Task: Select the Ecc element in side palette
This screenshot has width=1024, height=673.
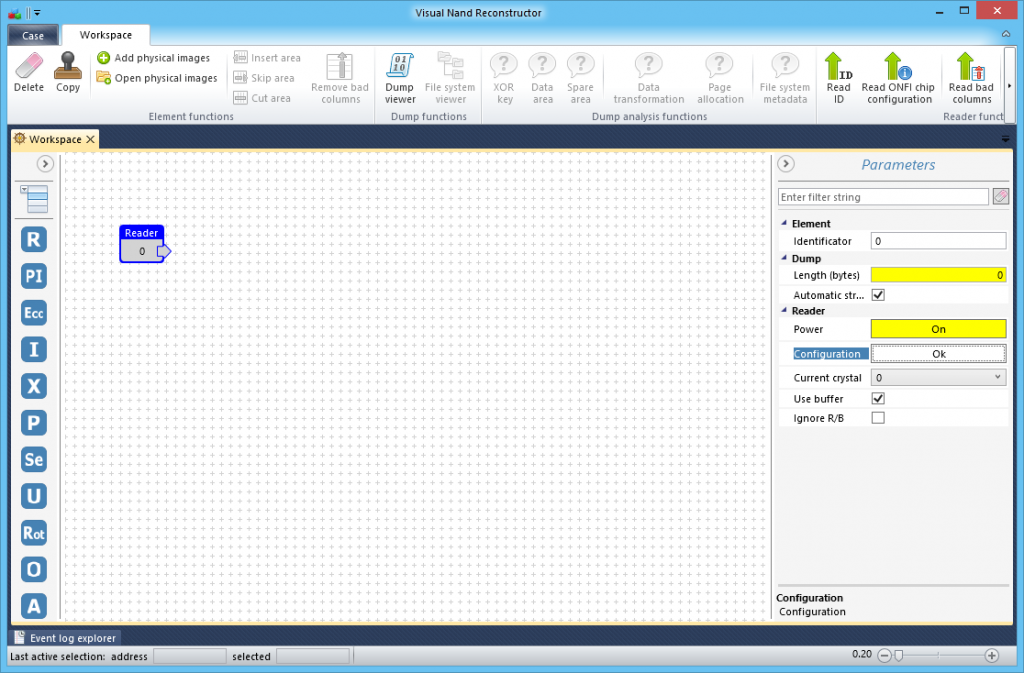Action: click(x=33, y=313)
